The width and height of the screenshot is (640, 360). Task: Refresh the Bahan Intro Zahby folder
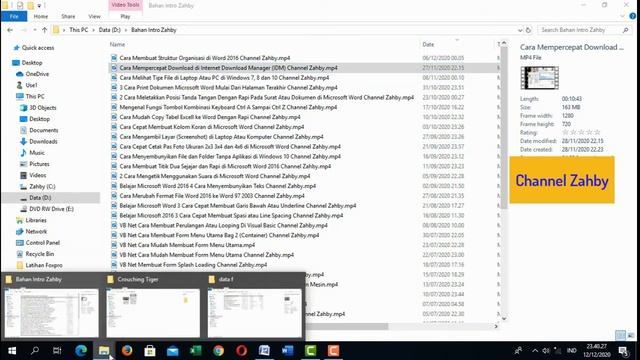click(x=528, y=30)
